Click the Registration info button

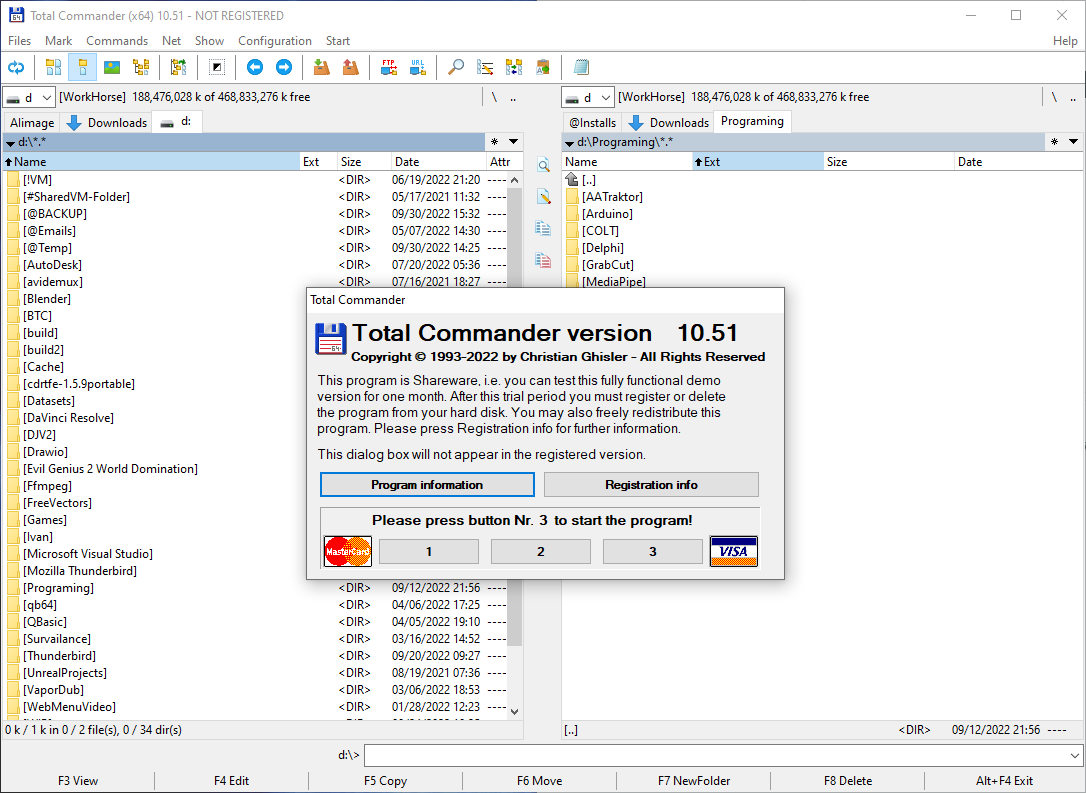[651, 485]
